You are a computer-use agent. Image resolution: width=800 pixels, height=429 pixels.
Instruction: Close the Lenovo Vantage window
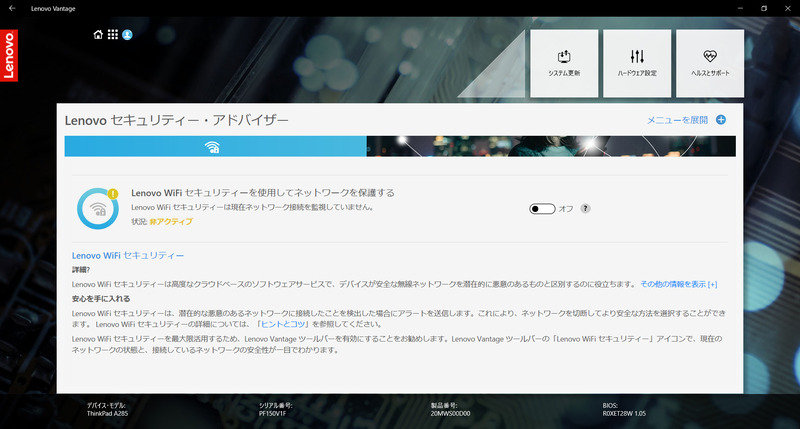click(x=788, y=8)
